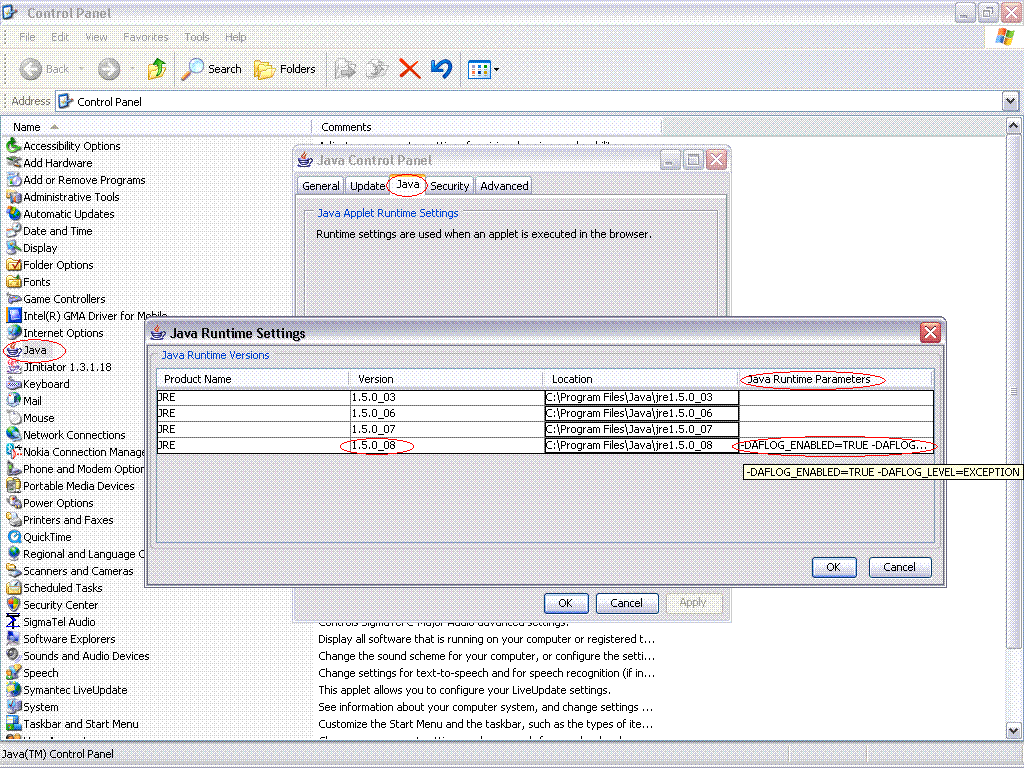The height and width of the screenshot is (768, 1024).
Task: Click the Forward navigation arrow
Action: click(x=109, y=69)
